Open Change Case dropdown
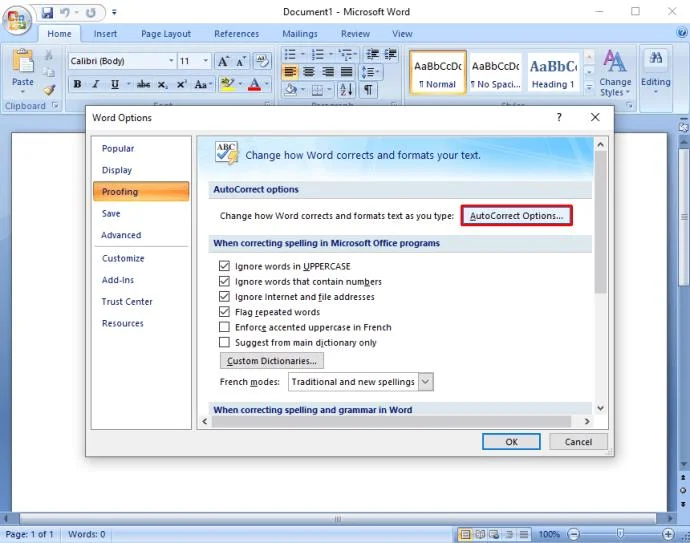The height and width of the screenshot is (543, 690). pos(203,84)
